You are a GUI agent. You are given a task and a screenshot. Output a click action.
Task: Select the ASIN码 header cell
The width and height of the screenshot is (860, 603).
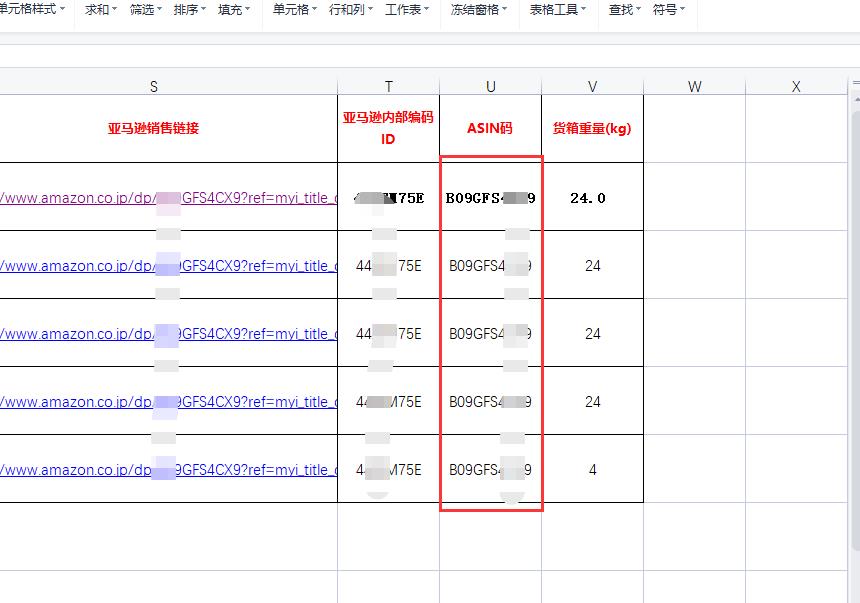(490, 129)
